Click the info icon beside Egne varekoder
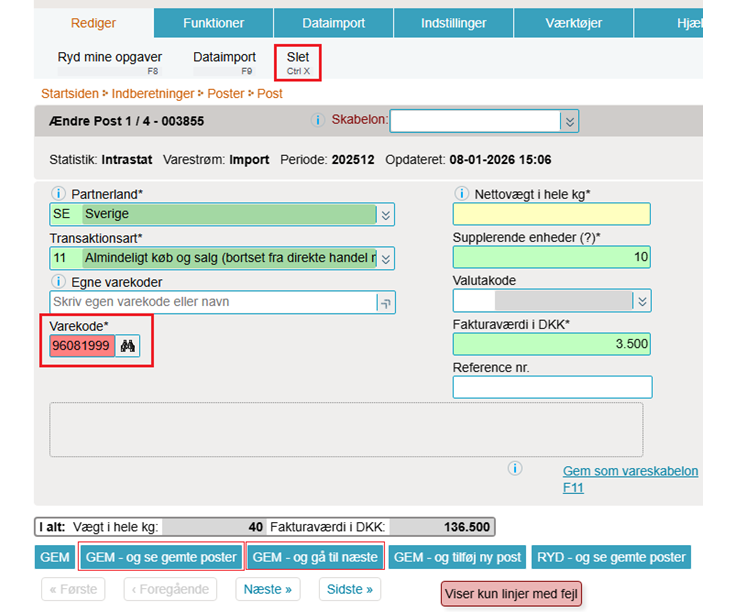This screenshot has width=736, height=612. click(58, 282)
